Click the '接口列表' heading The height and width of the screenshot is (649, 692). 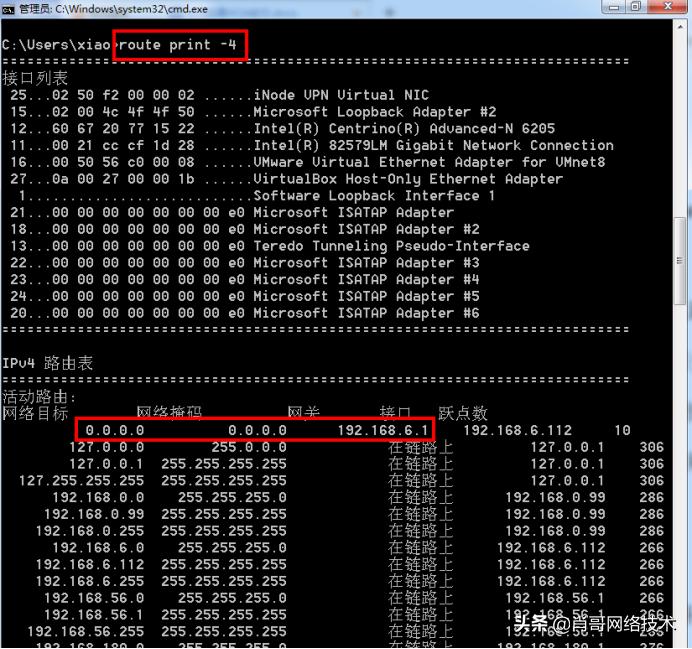35,78
